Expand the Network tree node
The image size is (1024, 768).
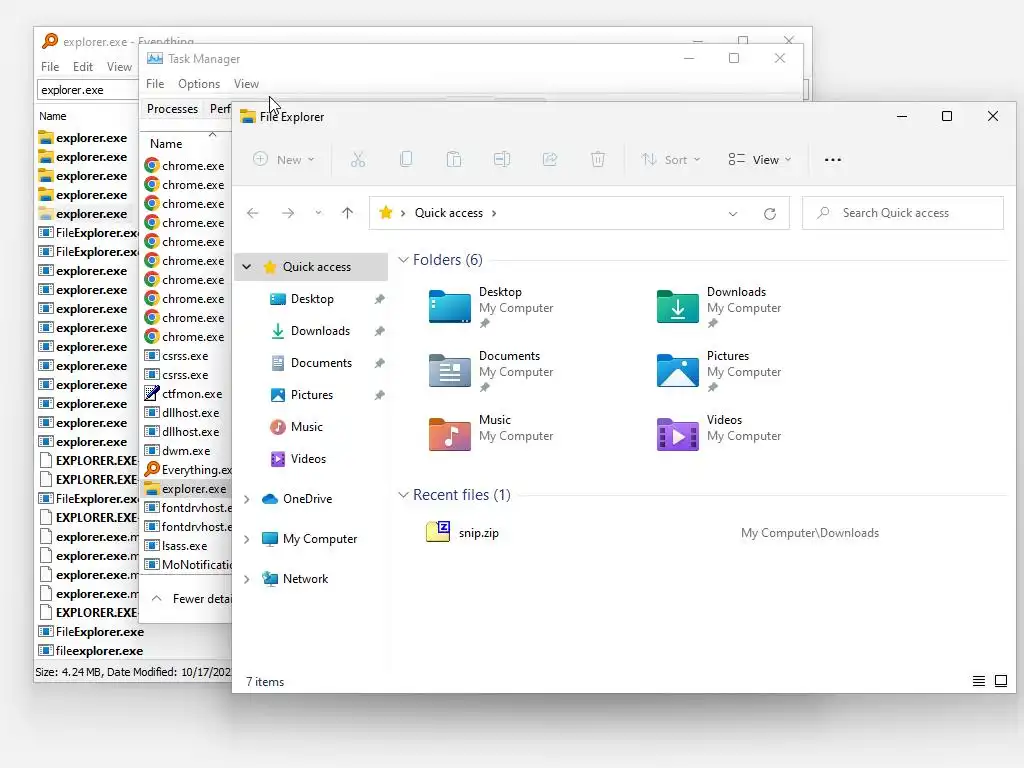click(247, 579)
